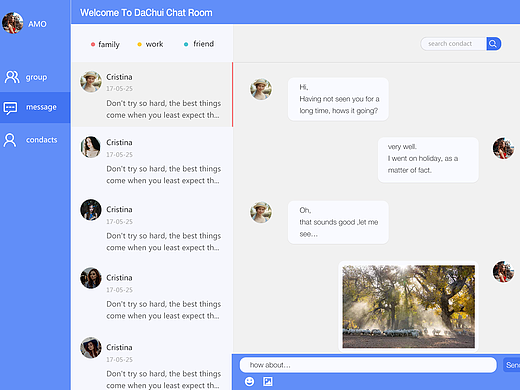Image resolution: width=520 pixels, height=390 pixels.
Task: Click sender avatar beside 'Hi,' message
Action: click(x=261, y=89)
